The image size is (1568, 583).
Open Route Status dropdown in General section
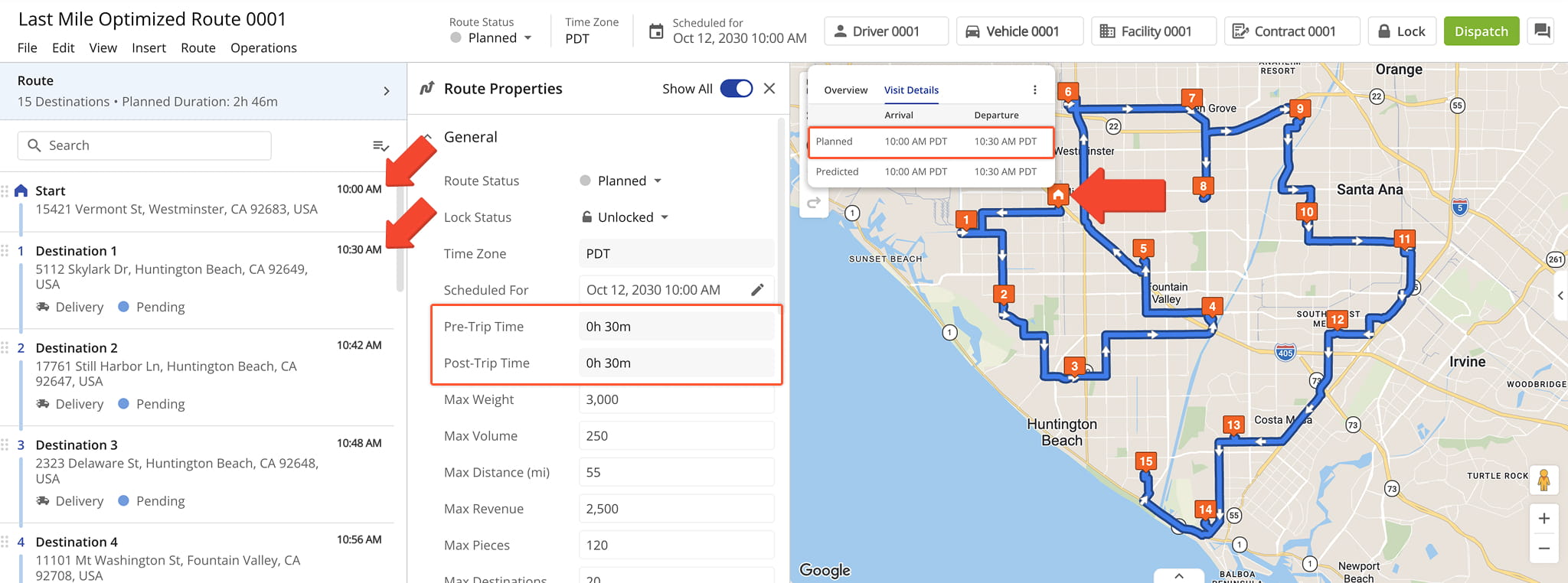(621, 181)
